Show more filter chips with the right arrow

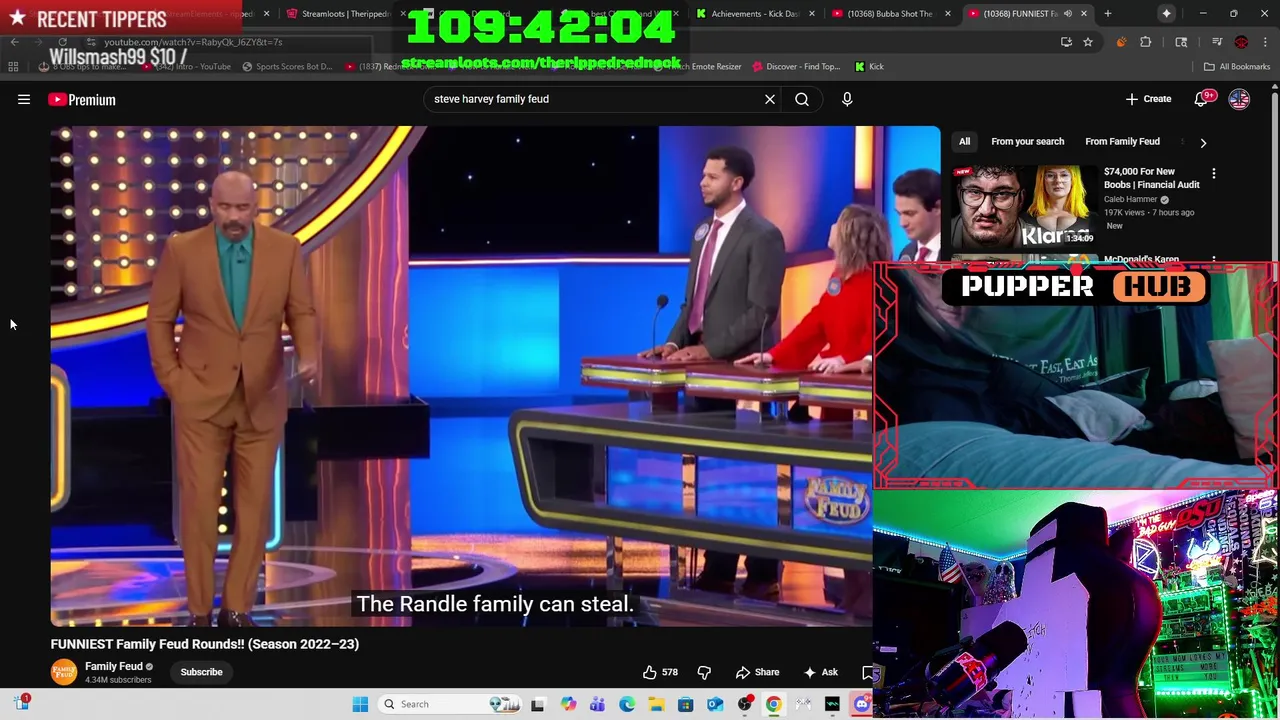pyautogui.click(x=1203, y=142)
